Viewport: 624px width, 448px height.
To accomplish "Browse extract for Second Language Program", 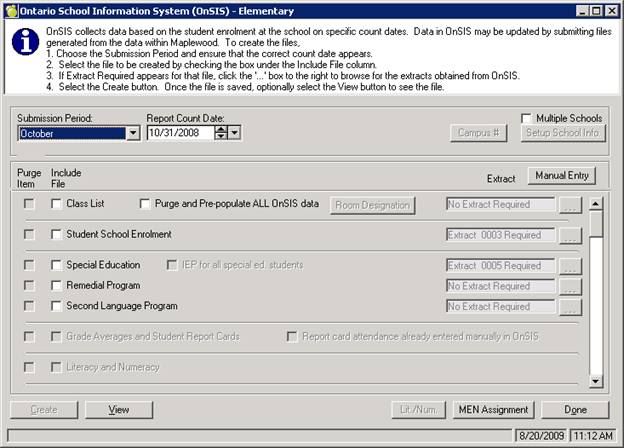I will point(570,307).
